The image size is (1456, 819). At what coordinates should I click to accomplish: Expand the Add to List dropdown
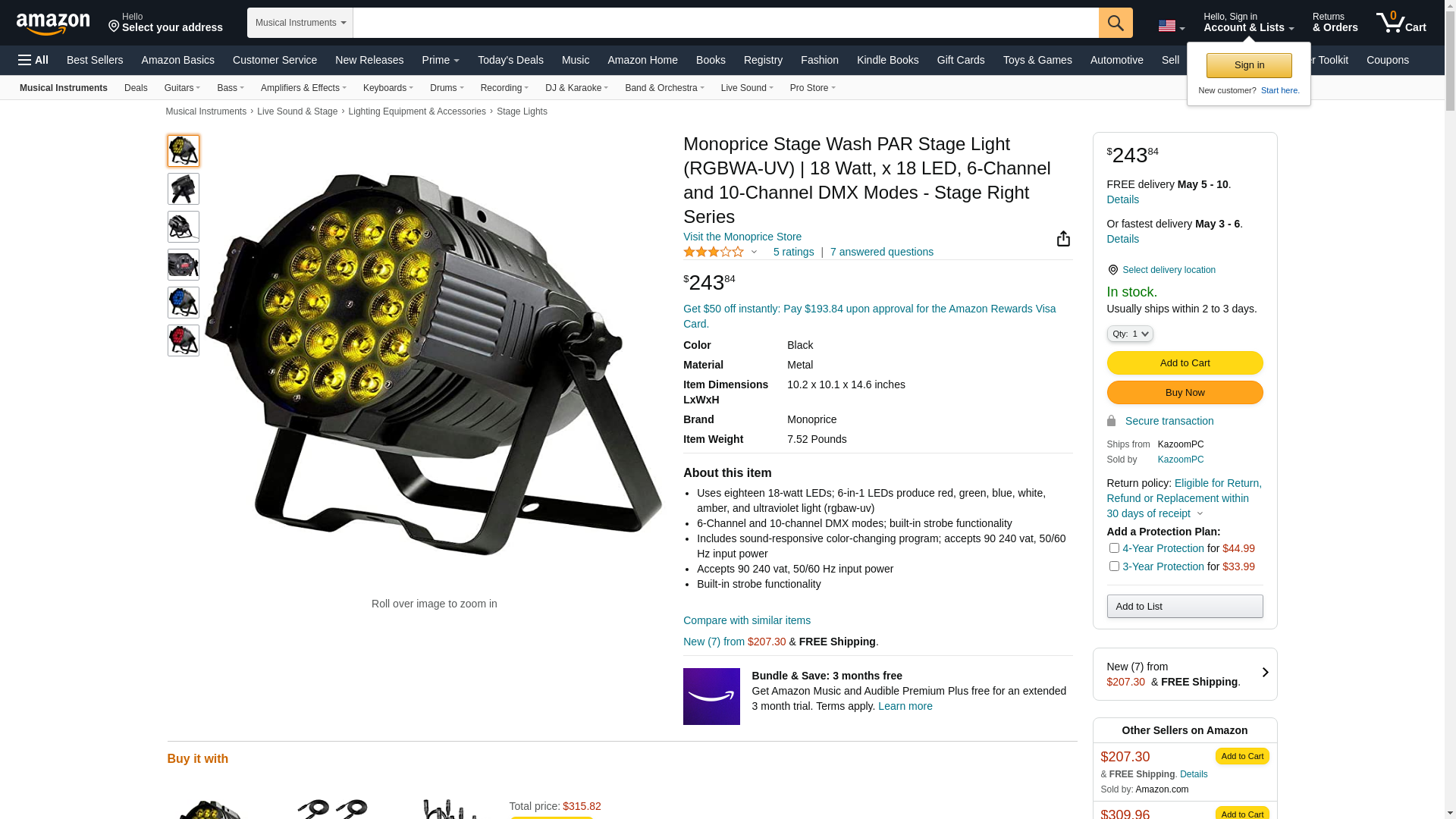(x=1185, y=606)
